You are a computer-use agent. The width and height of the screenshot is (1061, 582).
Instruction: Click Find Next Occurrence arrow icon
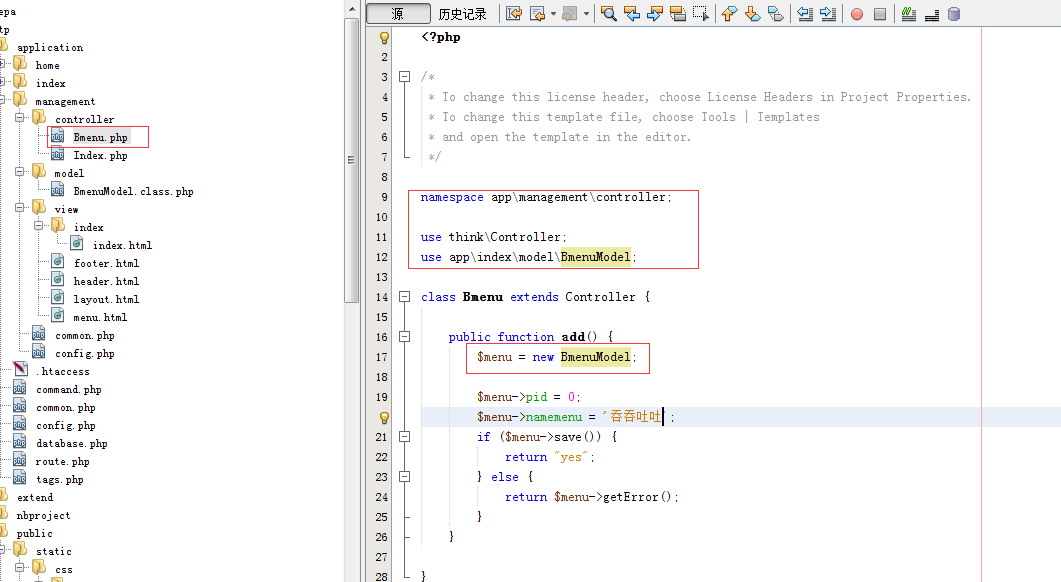[x=655, y=14]
